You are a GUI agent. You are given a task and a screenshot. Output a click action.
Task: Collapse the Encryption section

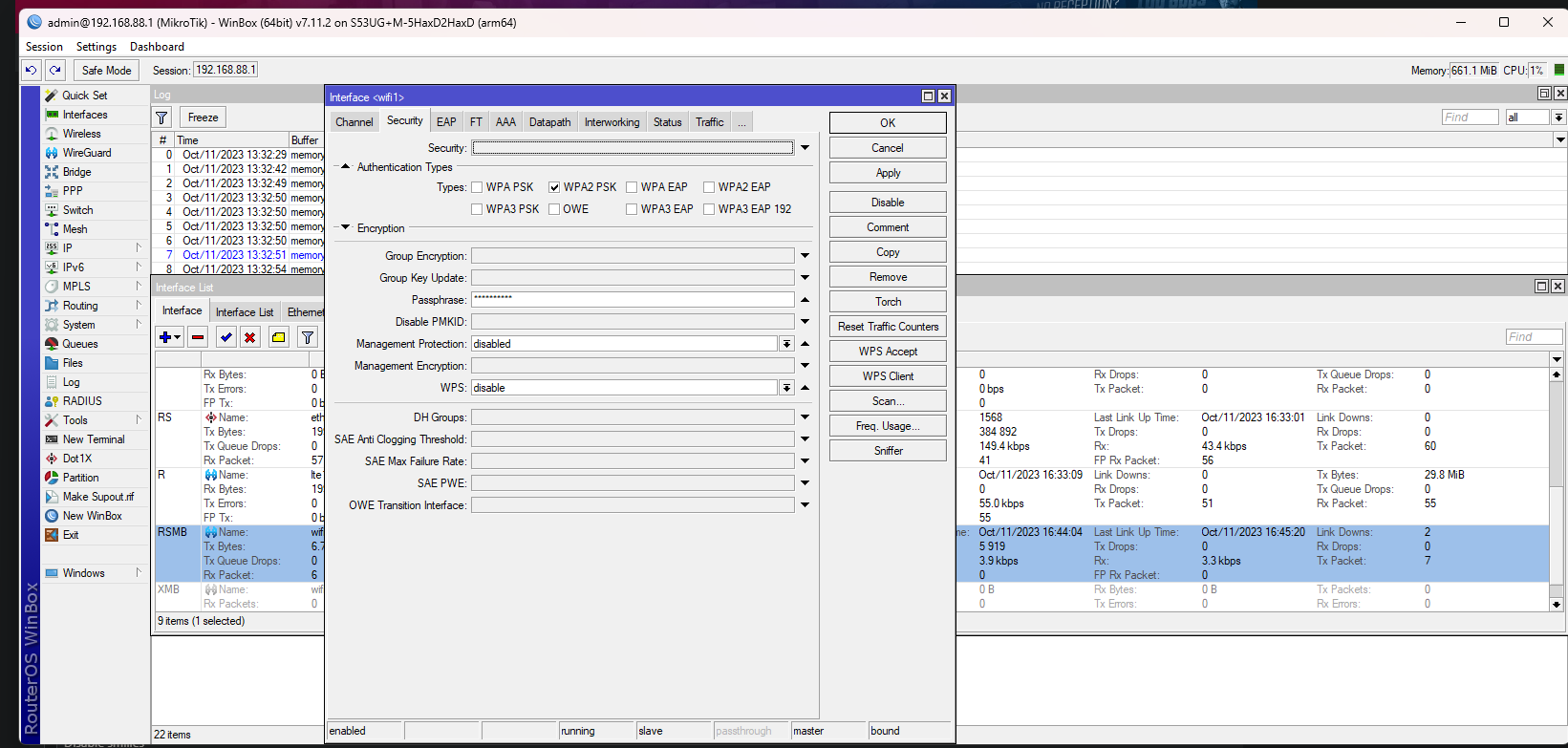346,227
